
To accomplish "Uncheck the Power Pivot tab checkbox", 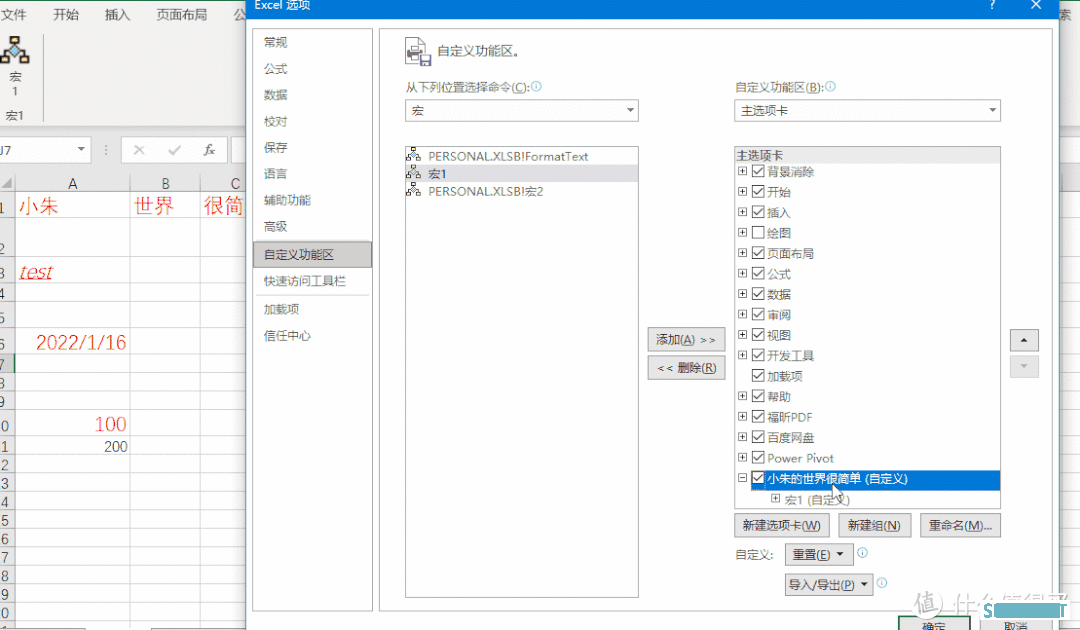I will point(758,458).
